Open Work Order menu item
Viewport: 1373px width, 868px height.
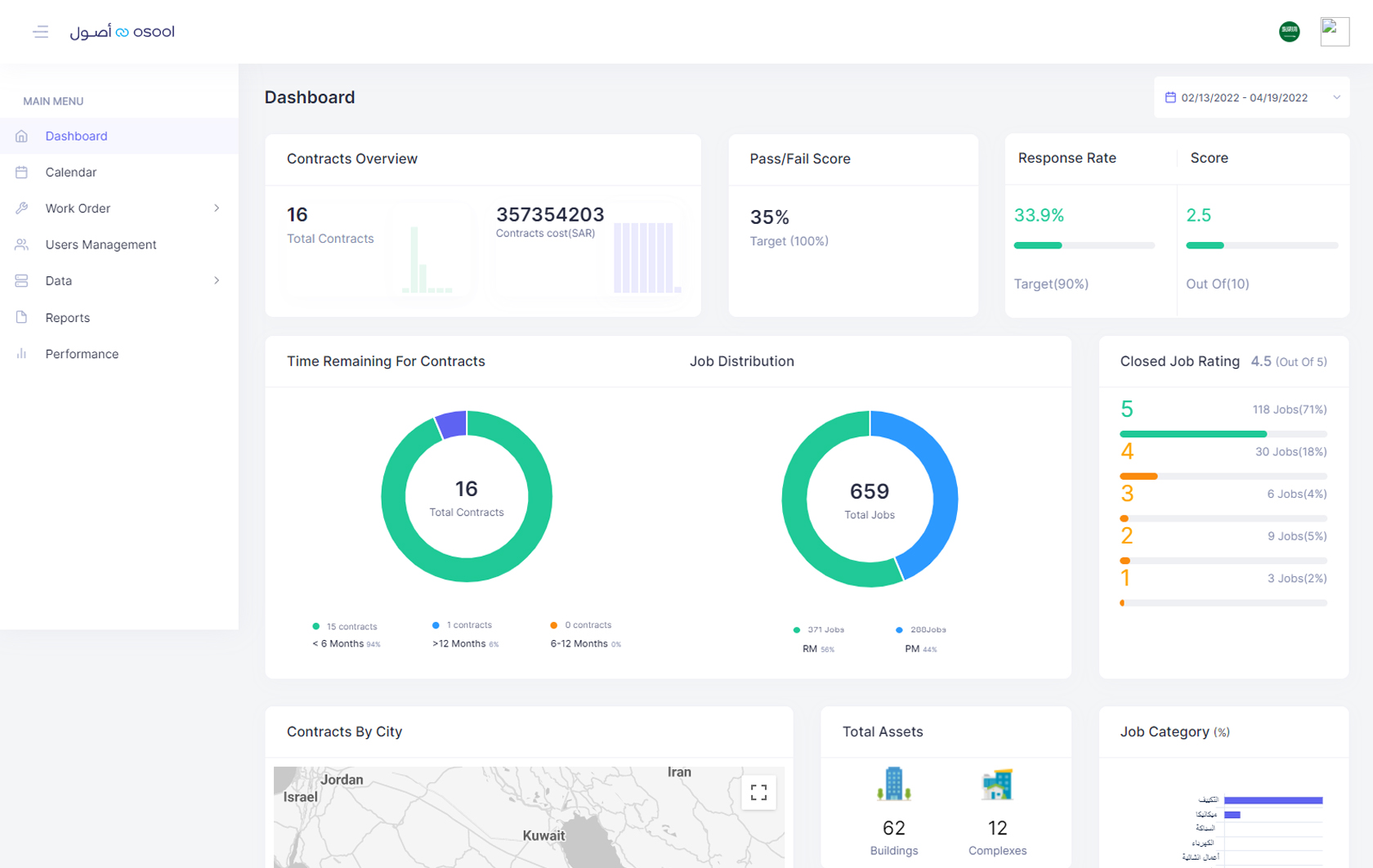[x=119, y=208]
